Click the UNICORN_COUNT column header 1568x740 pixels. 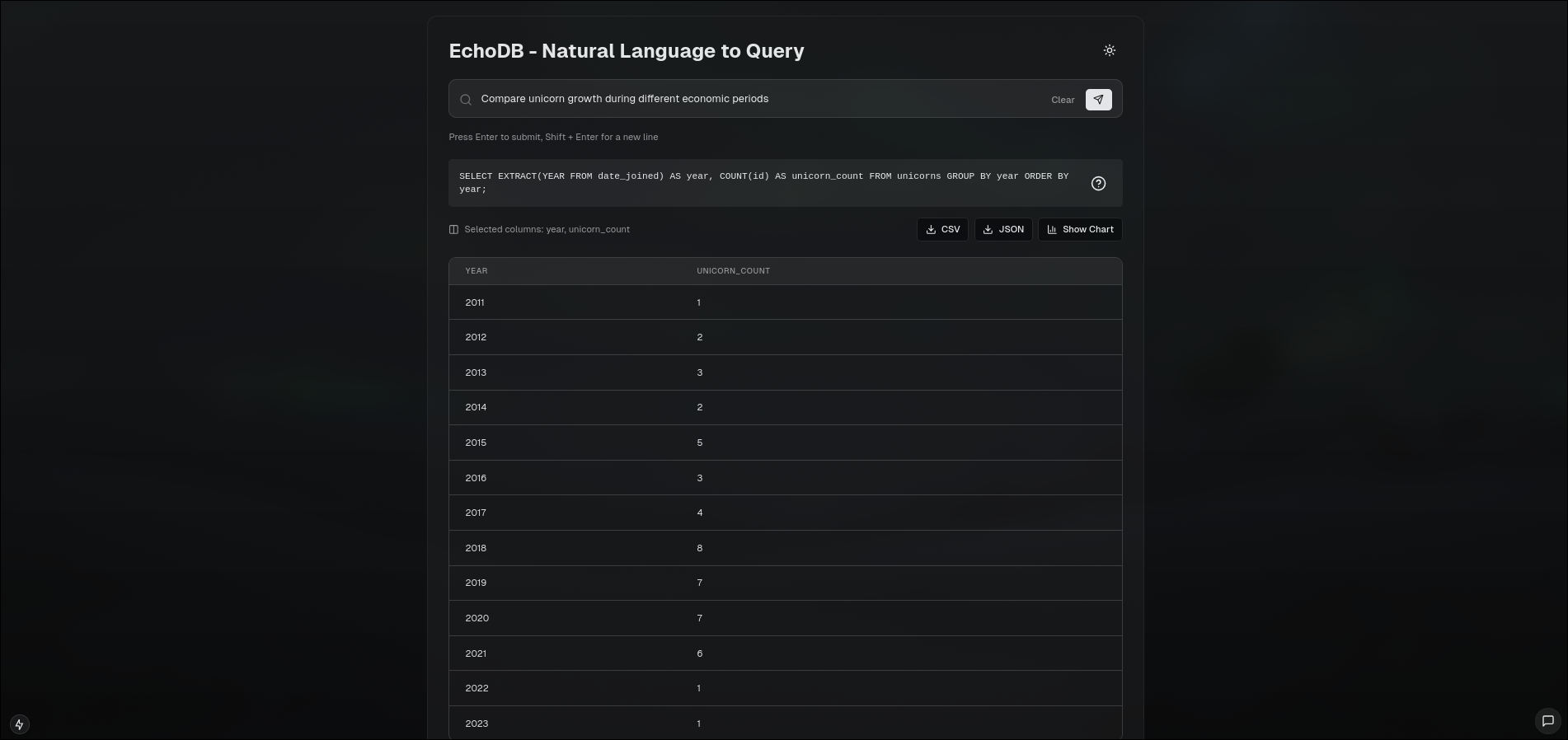click(x=733, y=271)
